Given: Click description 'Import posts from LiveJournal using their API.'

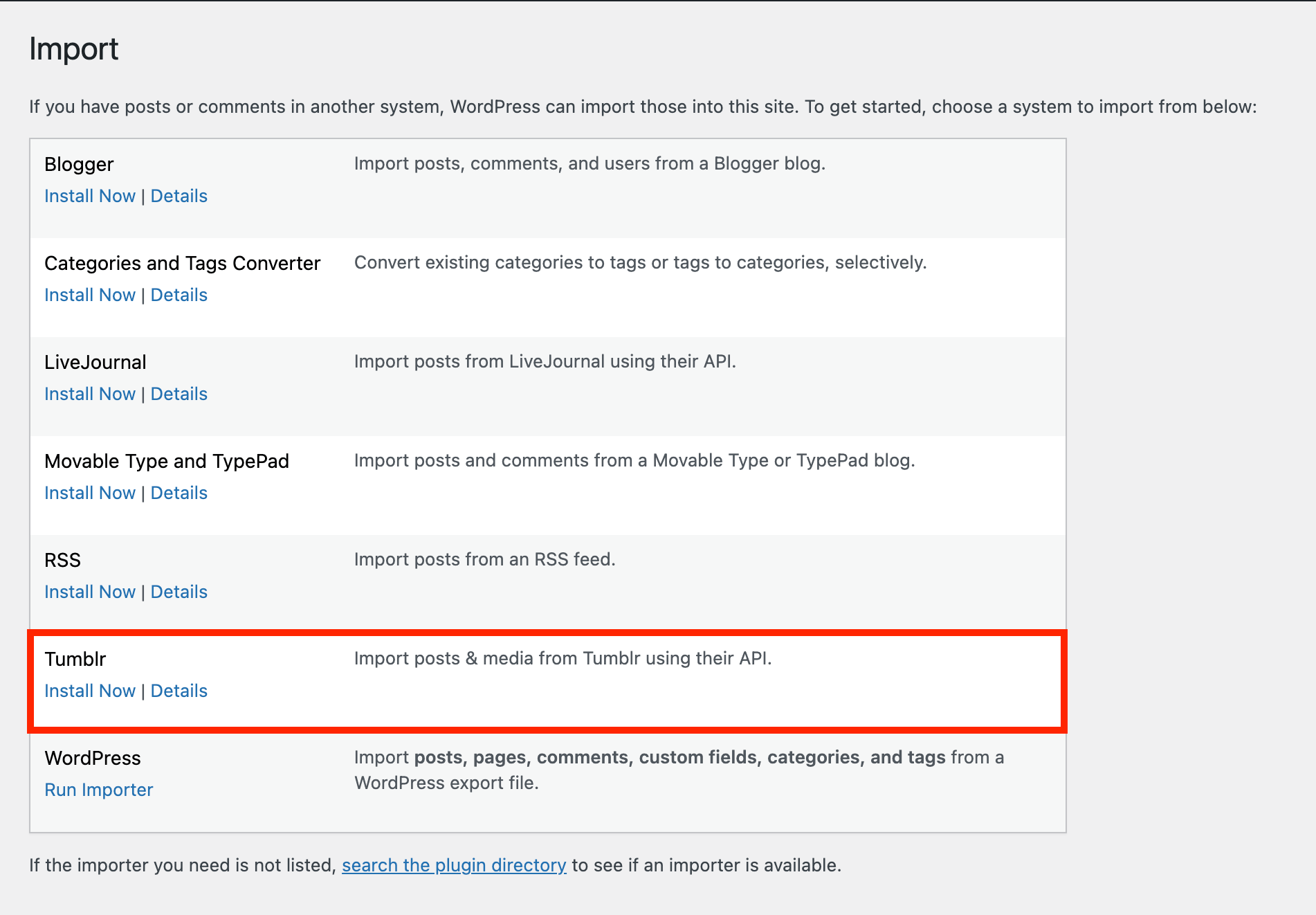Looking at the screenshot, I should tap(545, 361).
